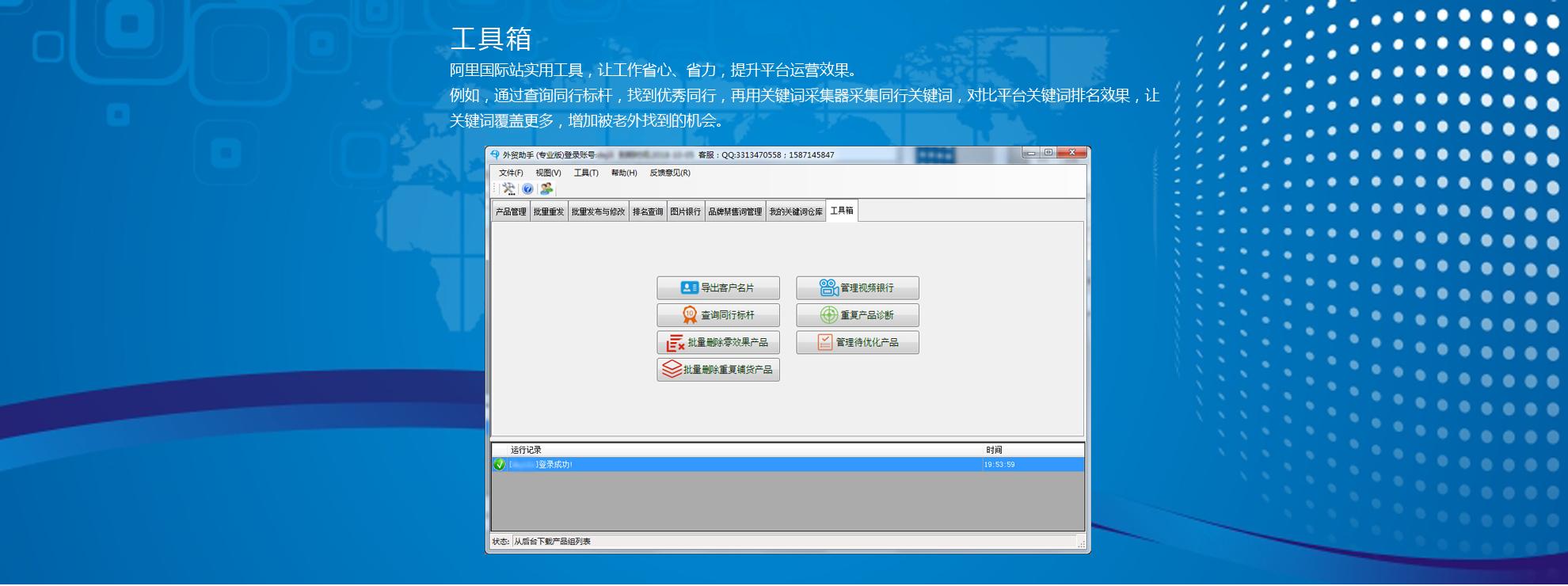
Task: Click the 管理视频银行 button
Action: point(858,287)
